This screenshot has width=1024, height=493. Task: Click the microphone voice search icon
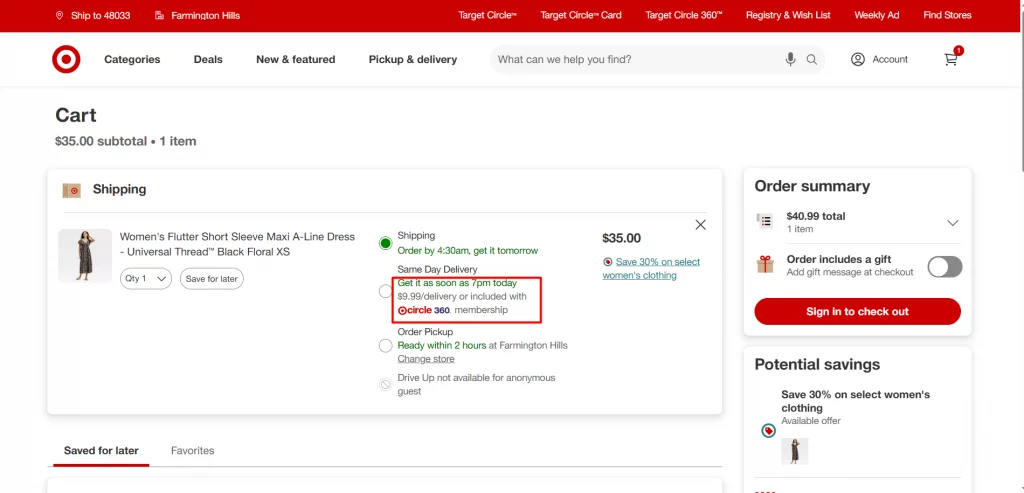[x=790, y=59]
